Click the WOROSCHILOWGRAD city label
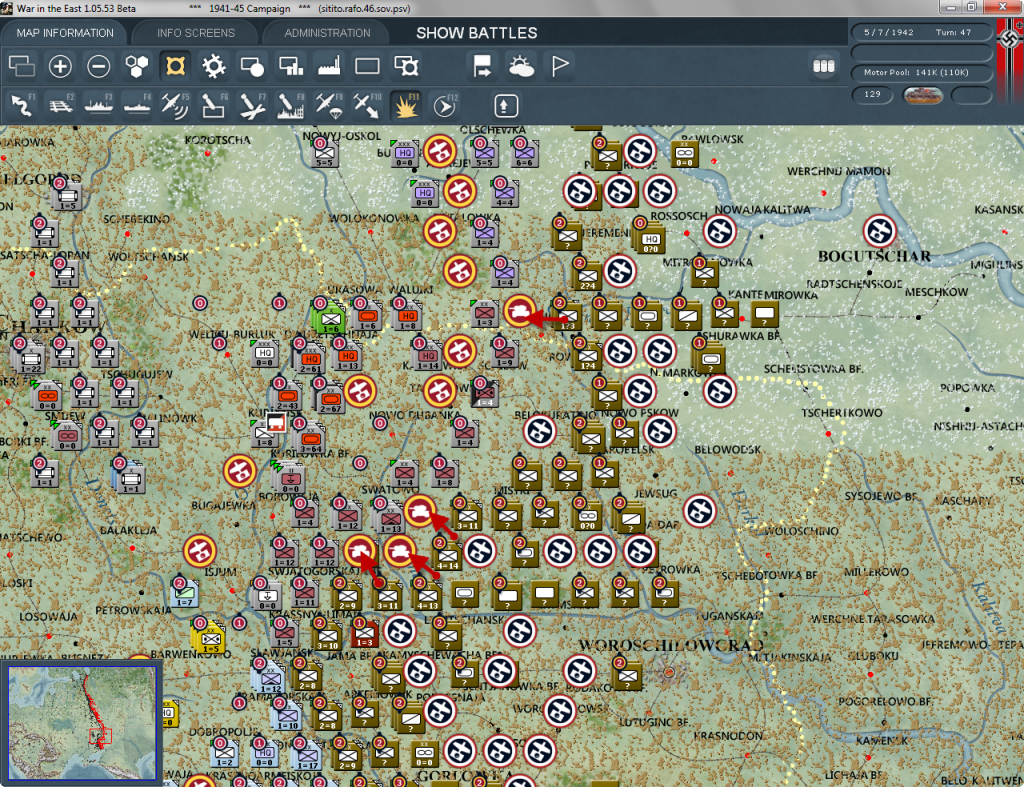This screenshot has width=1024, height=787. (671, 645)
